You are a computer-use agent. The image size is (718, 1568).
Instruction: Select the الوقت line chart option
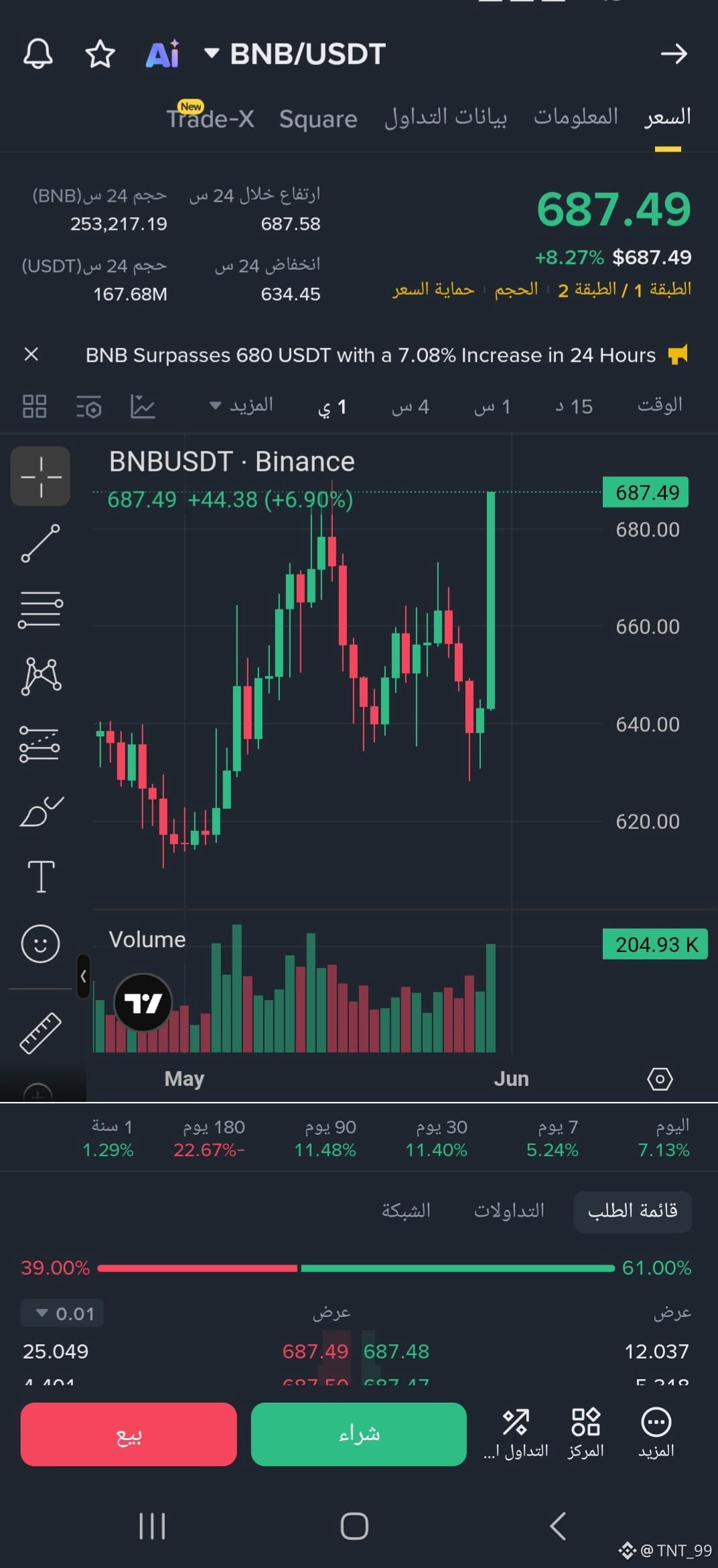point(660,405)
